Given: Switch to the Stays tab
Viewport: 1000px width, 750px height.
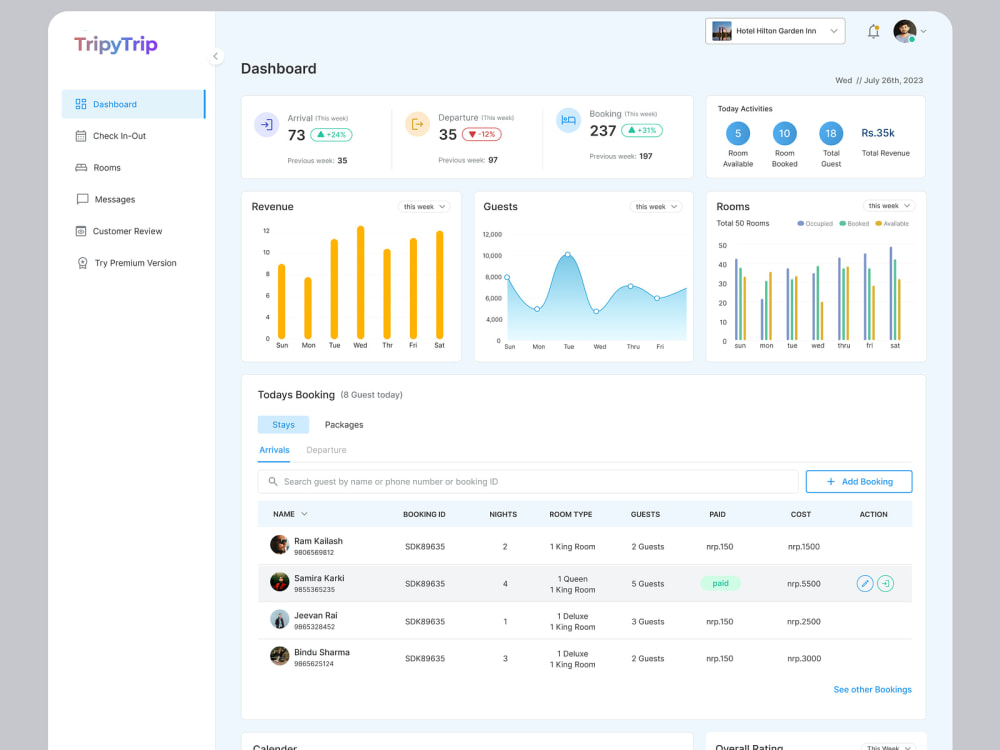Looking at the screenshot, I should (283, 425).
